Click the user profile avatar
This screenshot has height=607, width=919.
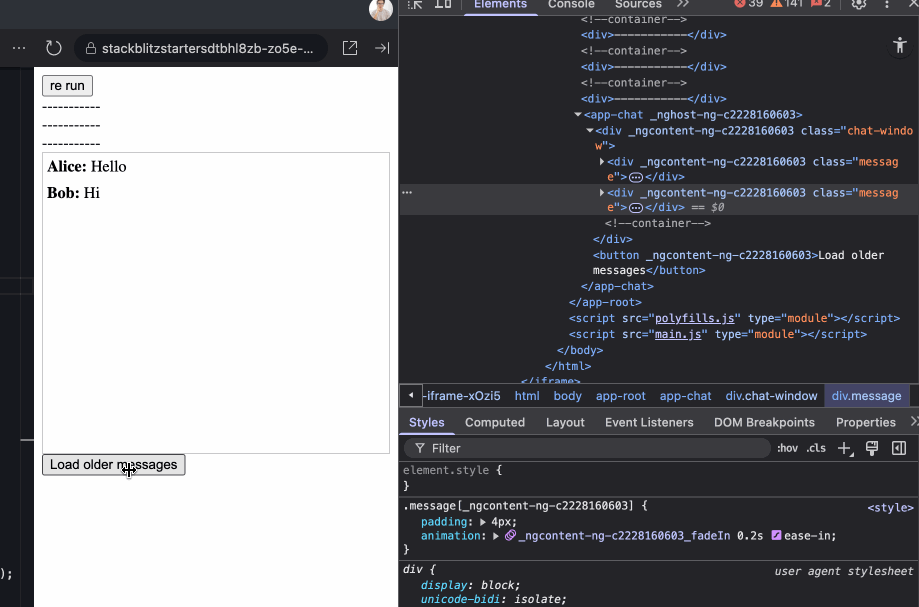tap(381, 9)
